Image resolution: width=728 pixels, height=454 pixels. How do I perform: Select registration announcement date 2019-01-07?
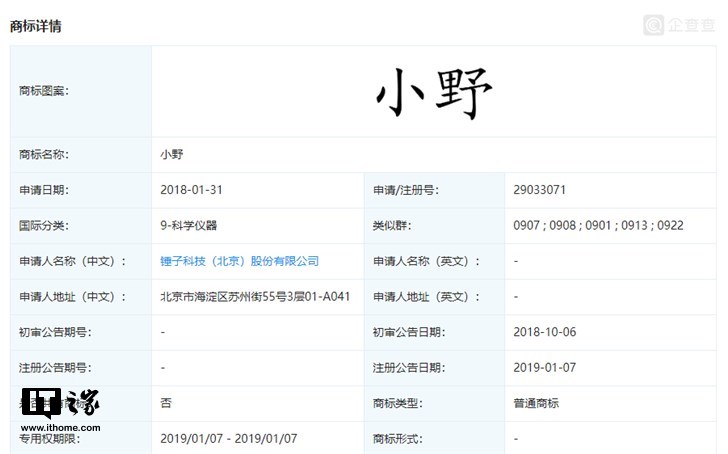point(545,368)
